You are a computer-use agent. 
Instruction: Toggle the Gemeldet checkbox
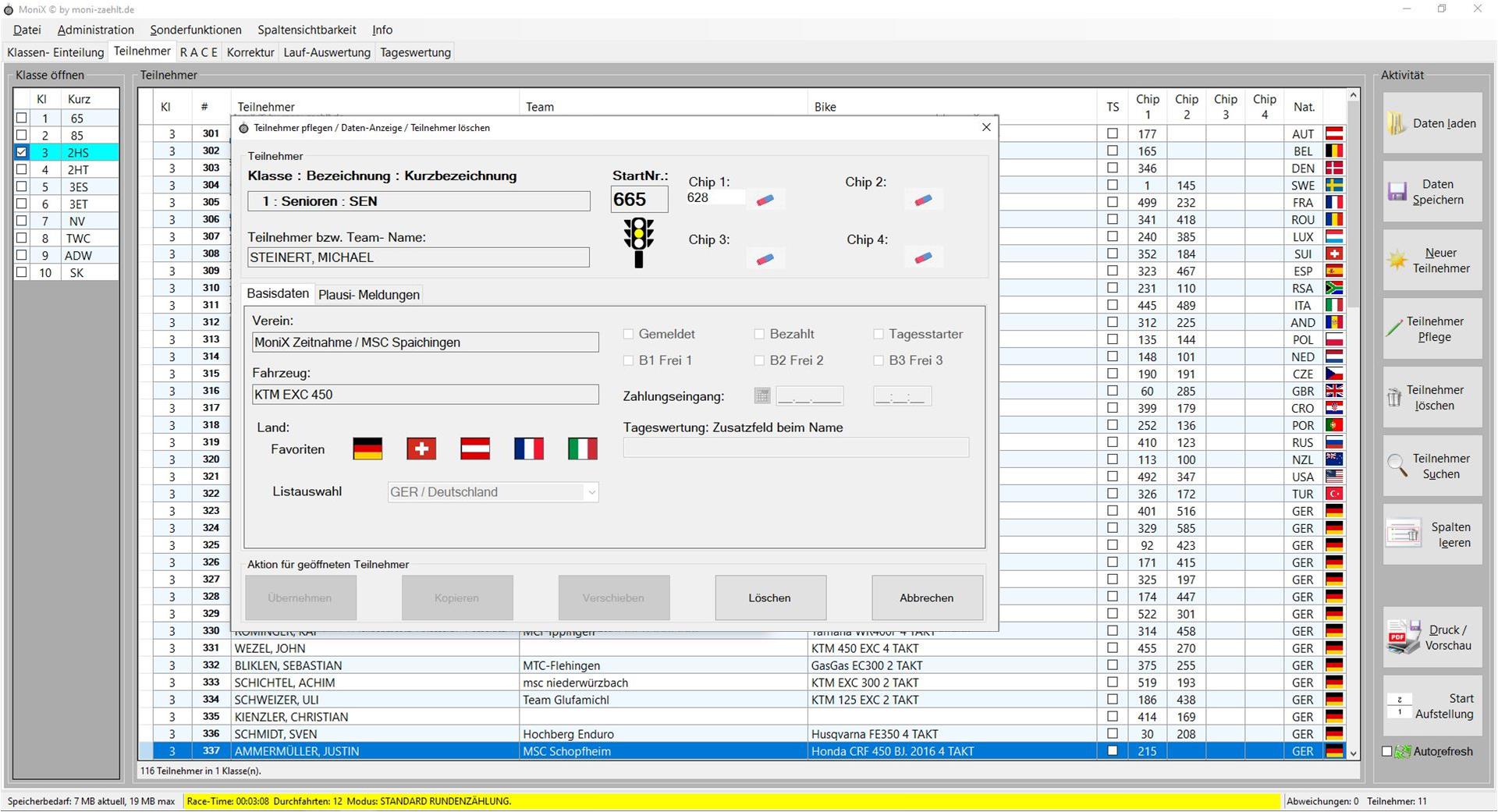point(628,334)
